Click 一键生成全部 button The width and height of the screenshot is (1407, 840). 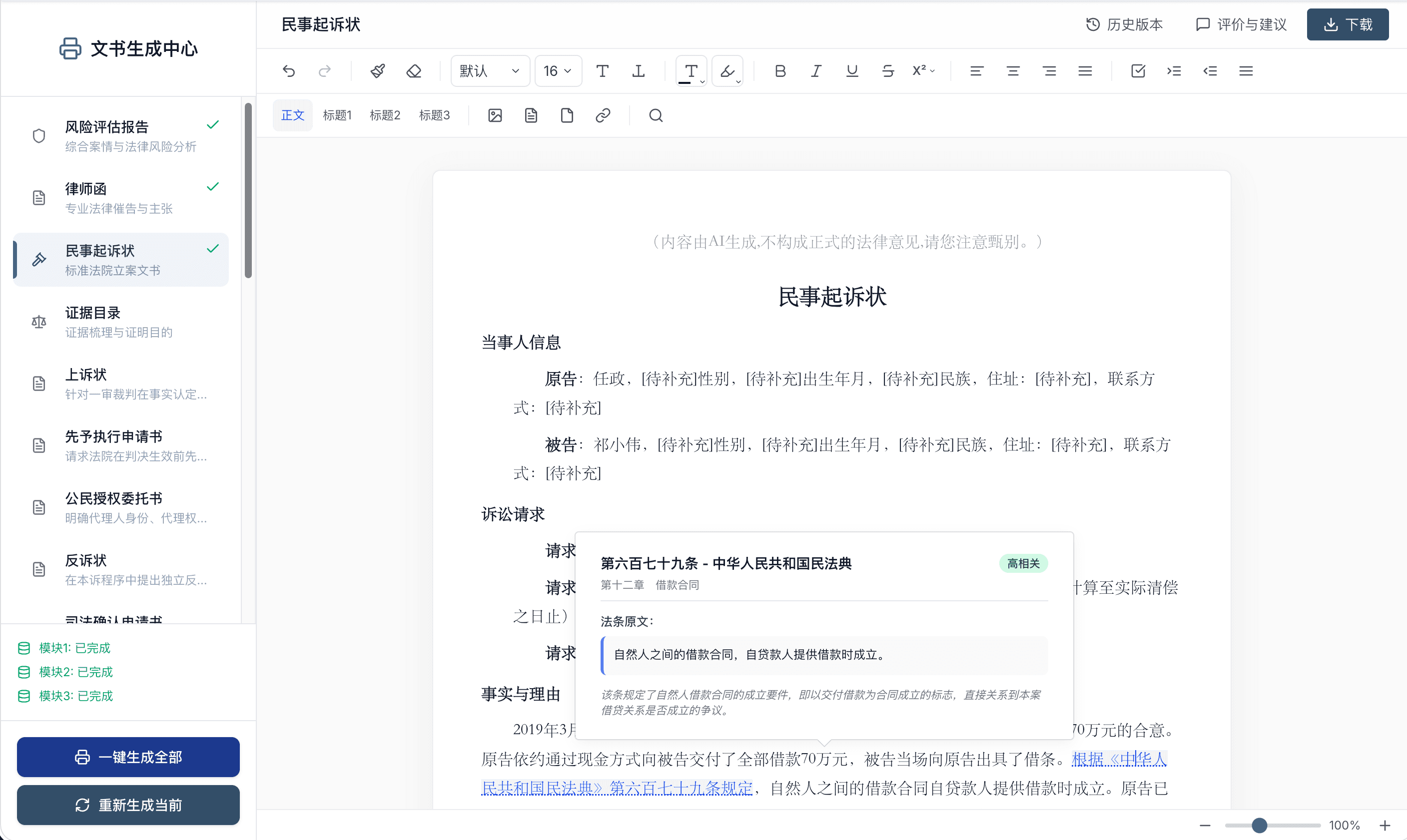pos(128,757)
